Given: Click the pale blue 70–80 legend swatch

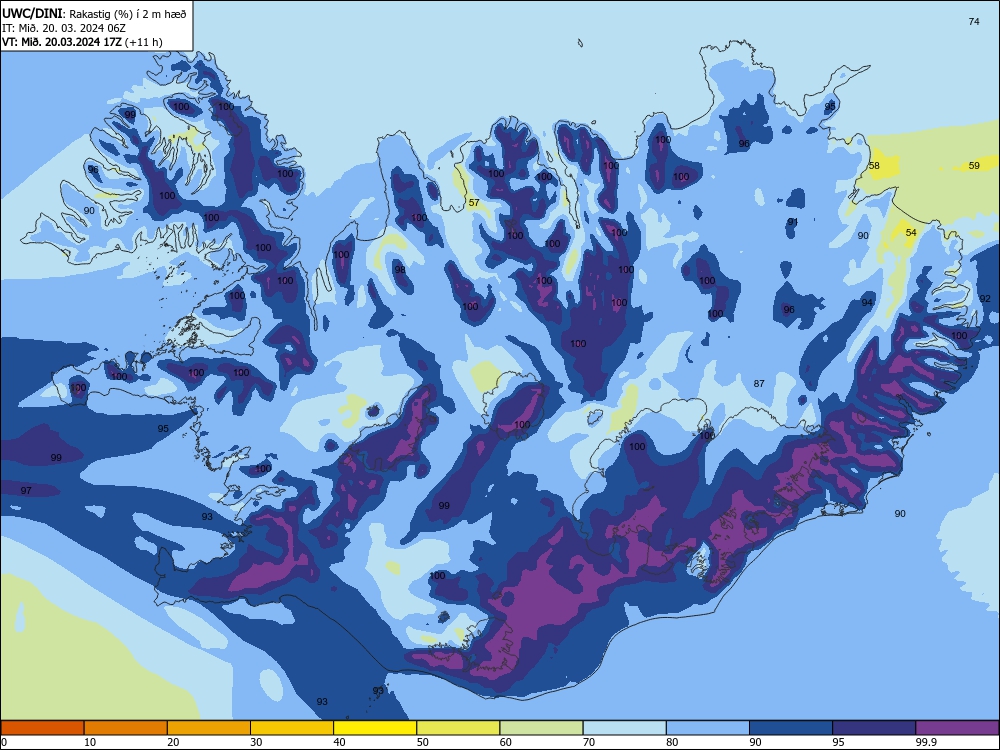Looking at the screenshot, I should pos(624,728).
